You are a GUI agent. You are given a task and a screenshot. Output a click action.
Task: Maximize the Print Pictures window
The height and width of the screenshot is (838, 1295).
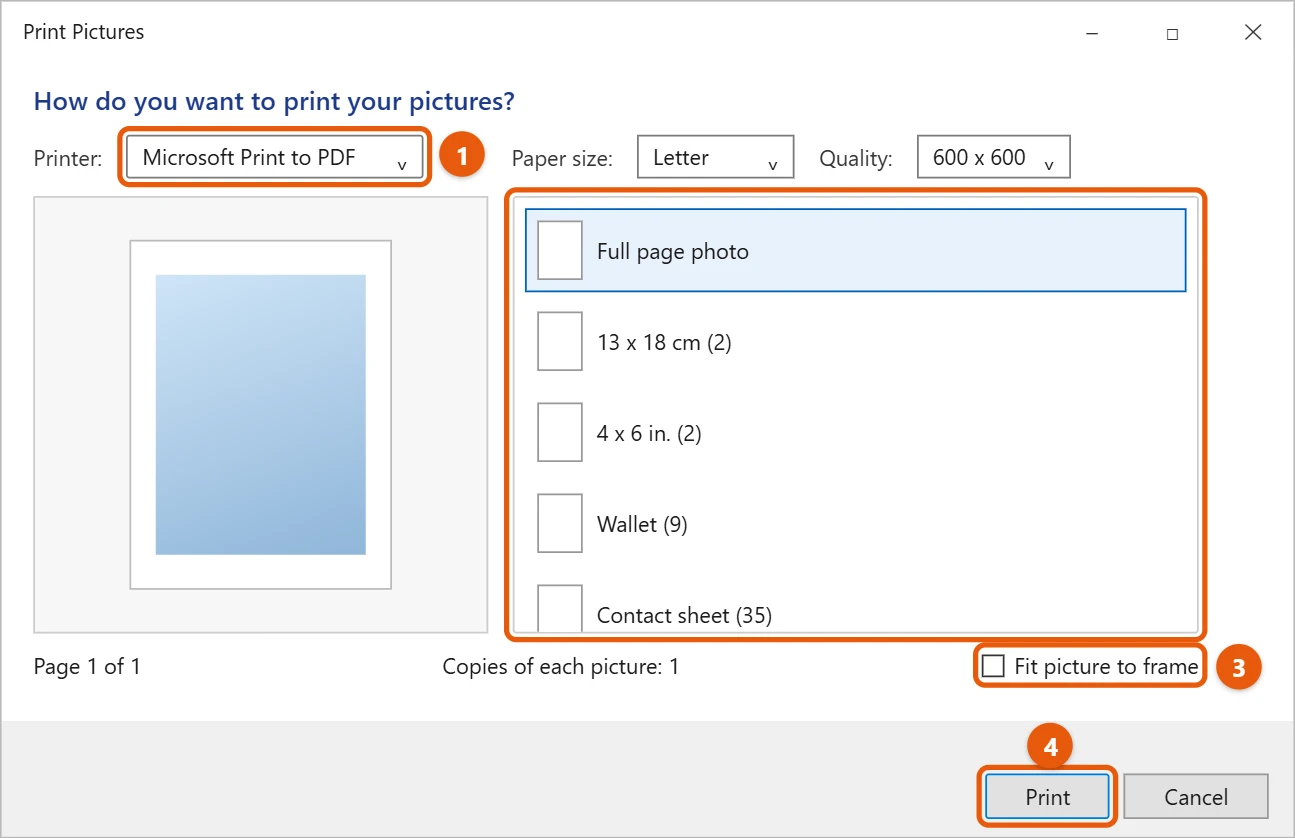pyautogui.click(x=1172, y=33)
